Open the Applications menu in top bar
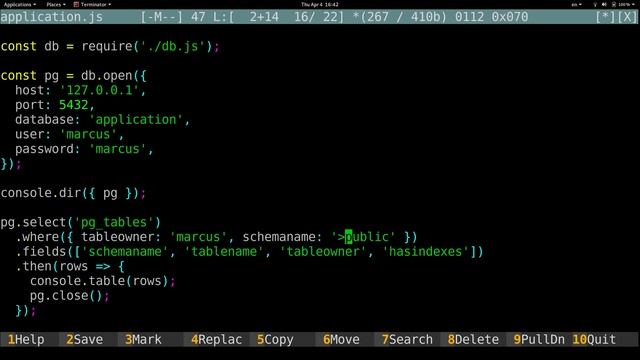This screenshot has height=360, width=640. 20,4
